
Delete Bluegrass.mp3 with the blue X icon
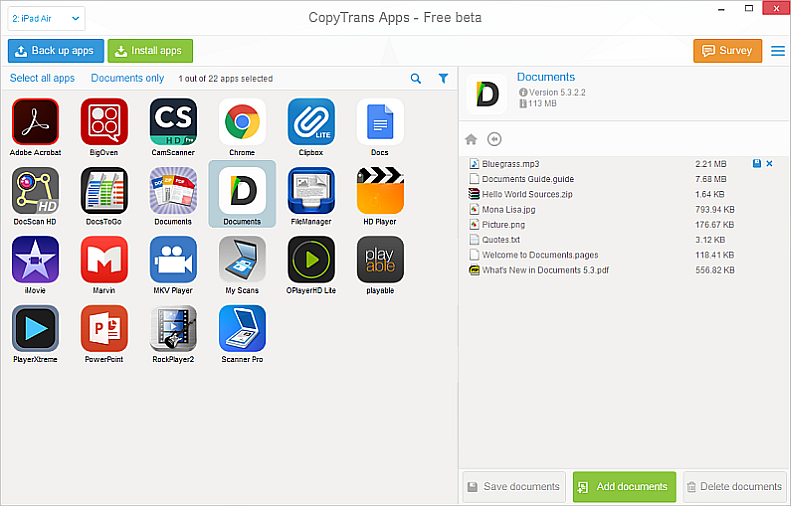(769, 163)
